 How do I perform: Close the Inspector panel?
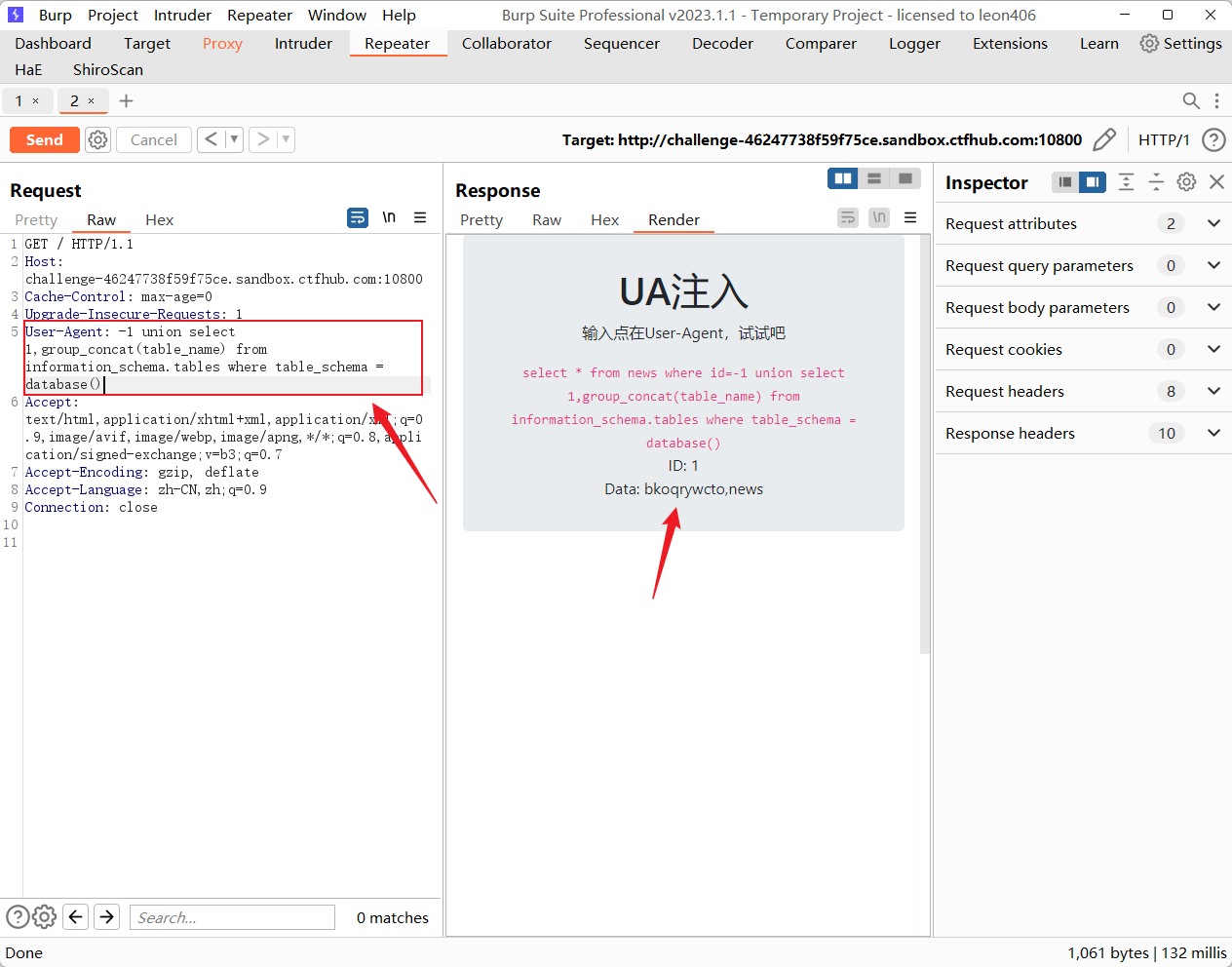point(1216,181)
